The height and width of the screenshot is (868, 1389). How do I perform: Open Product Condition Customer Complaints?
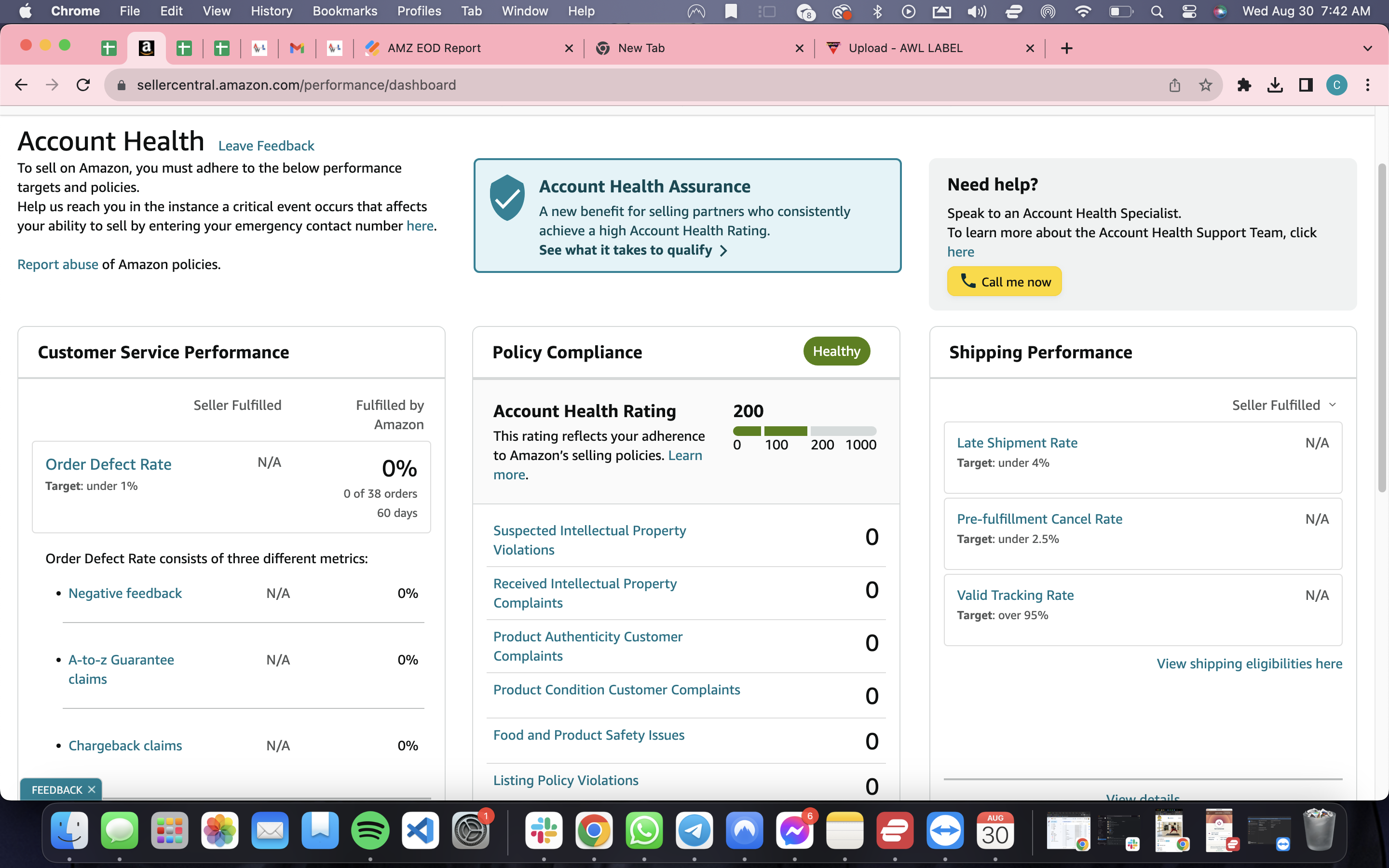(x=616, y=690)
